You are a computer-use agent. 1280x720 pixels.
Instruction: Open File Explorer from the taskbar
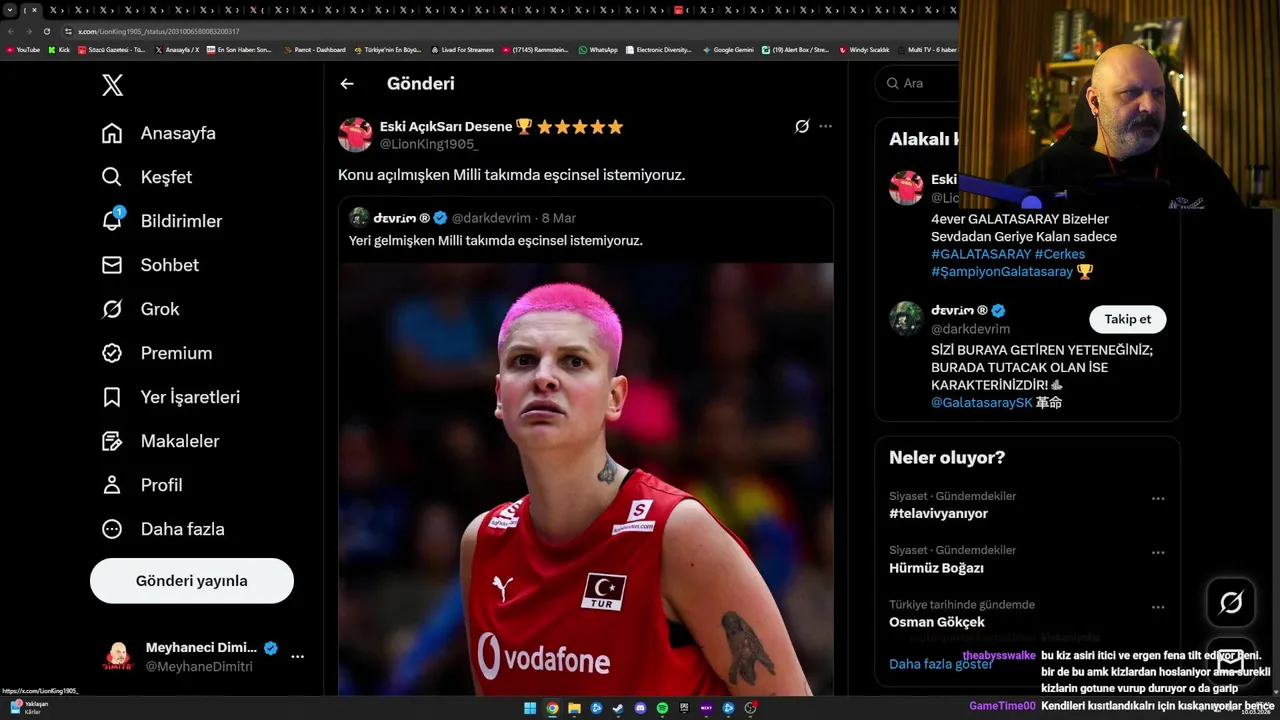coord(574,708)
